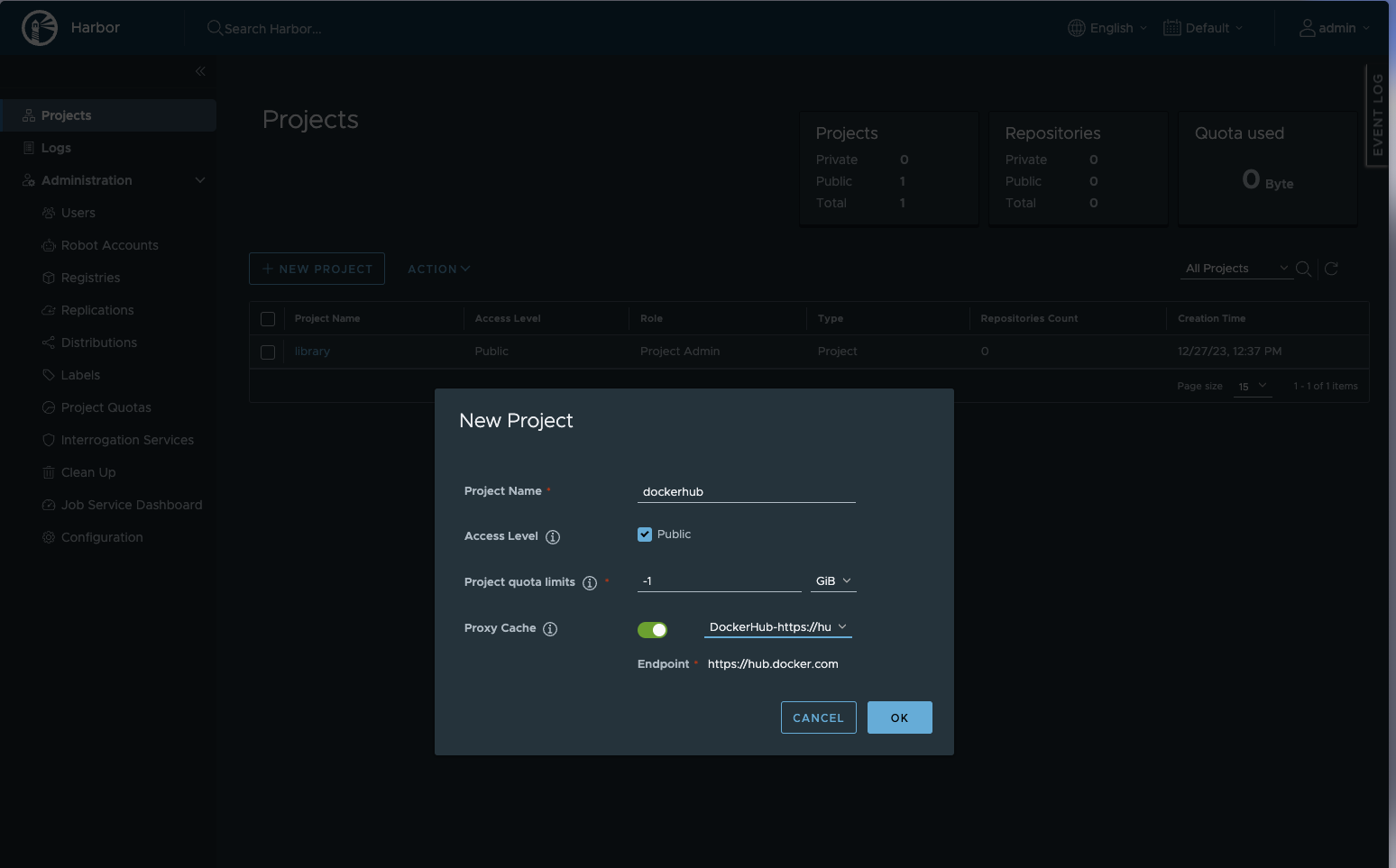Sort by Project Name column header
The height and width of the screenshot is (868, 1396).
(327, 318)
